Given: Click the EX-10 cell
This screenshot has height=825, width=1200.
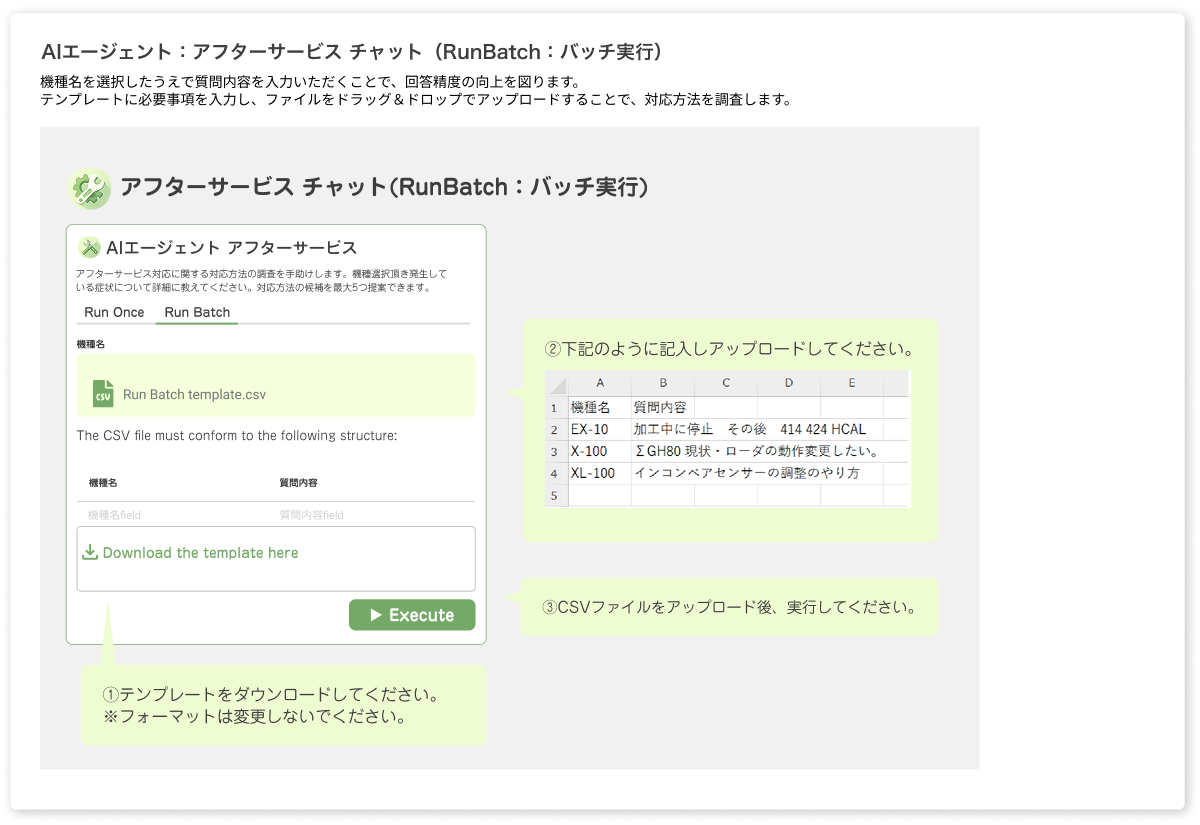Looking at the screenshot, I should coord(600,430).
